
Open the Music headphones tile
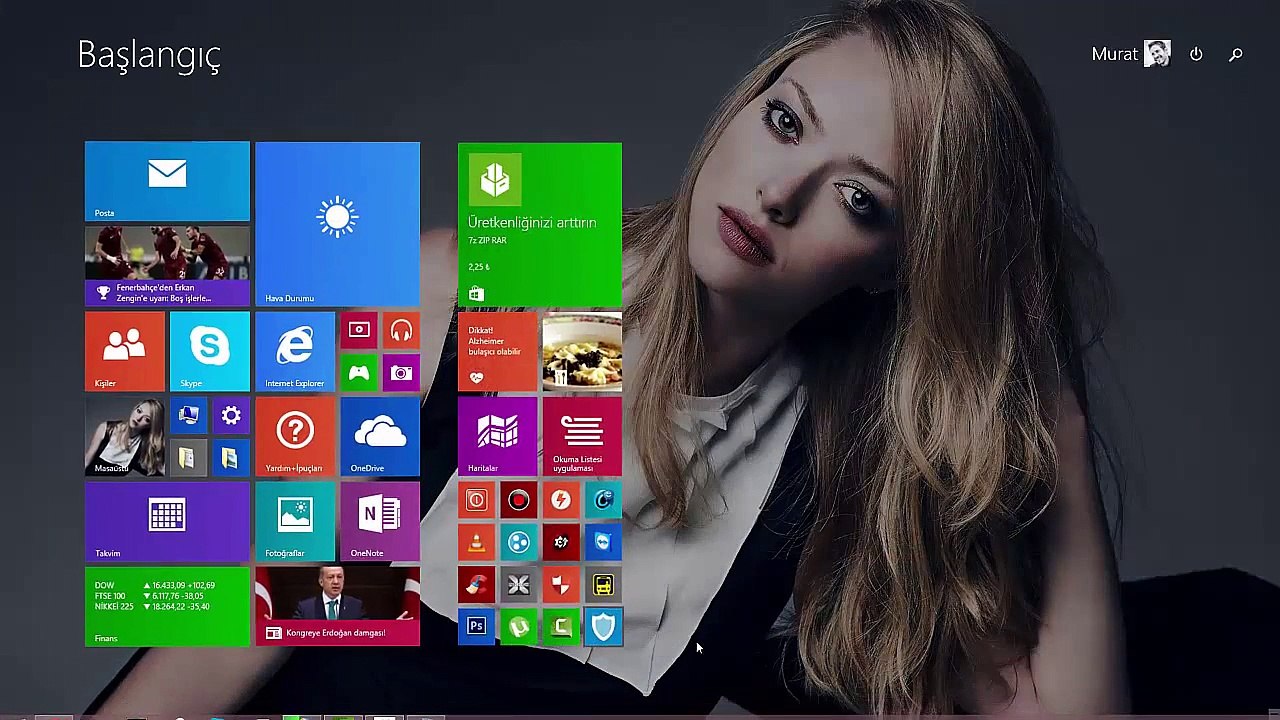coord(401,330)
